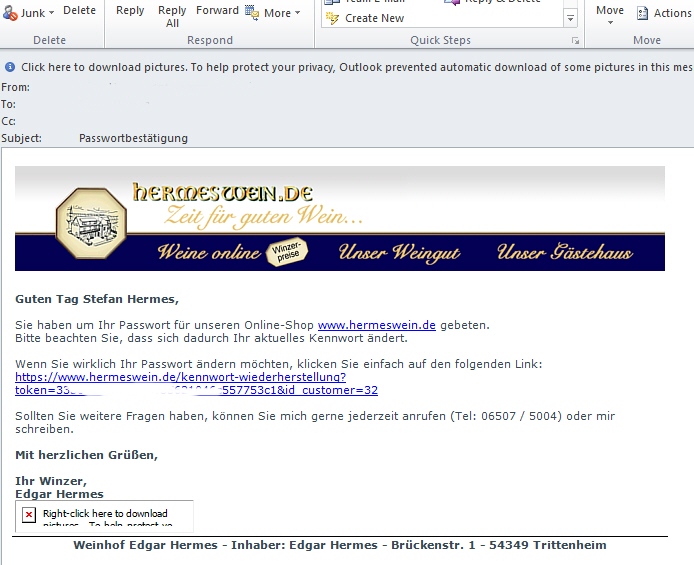Click the Right-click here to download placeholder
This screenshot has height=565, width=694.
(x=104, y=516)
